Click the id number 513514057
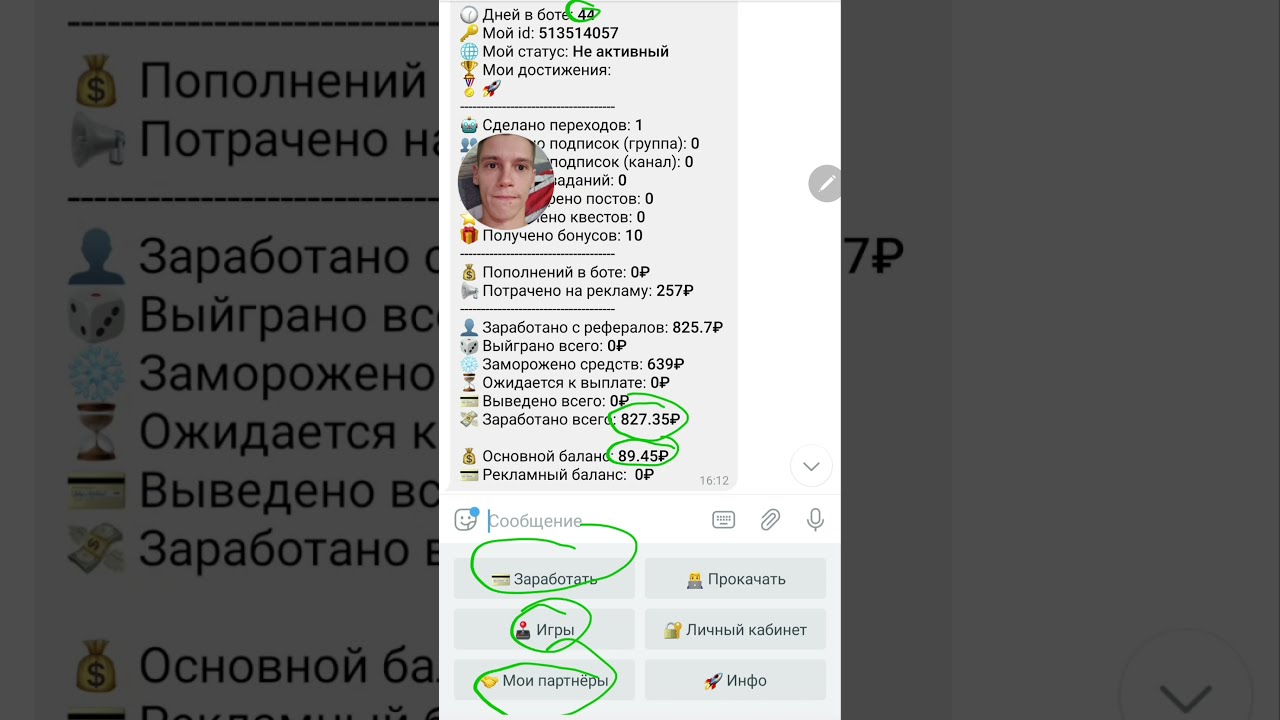This screenshot has width=1280, height=720. 578,33
